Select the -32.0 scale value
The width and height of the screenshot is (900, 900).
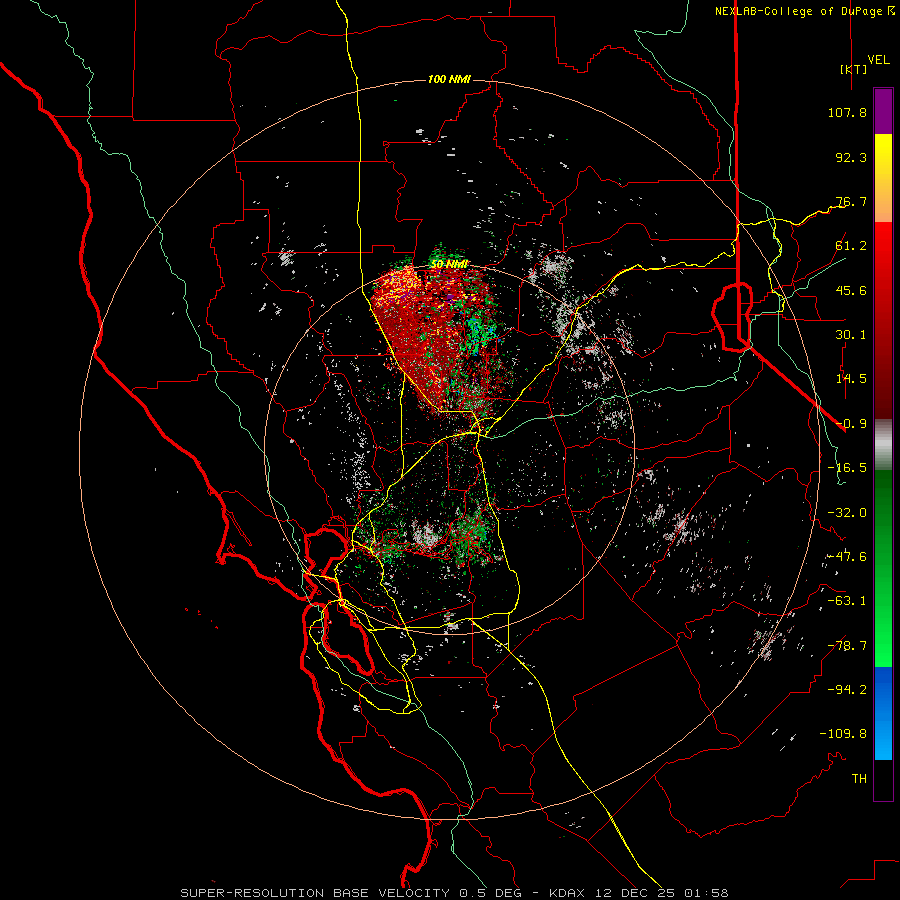[x=847, y=513]
